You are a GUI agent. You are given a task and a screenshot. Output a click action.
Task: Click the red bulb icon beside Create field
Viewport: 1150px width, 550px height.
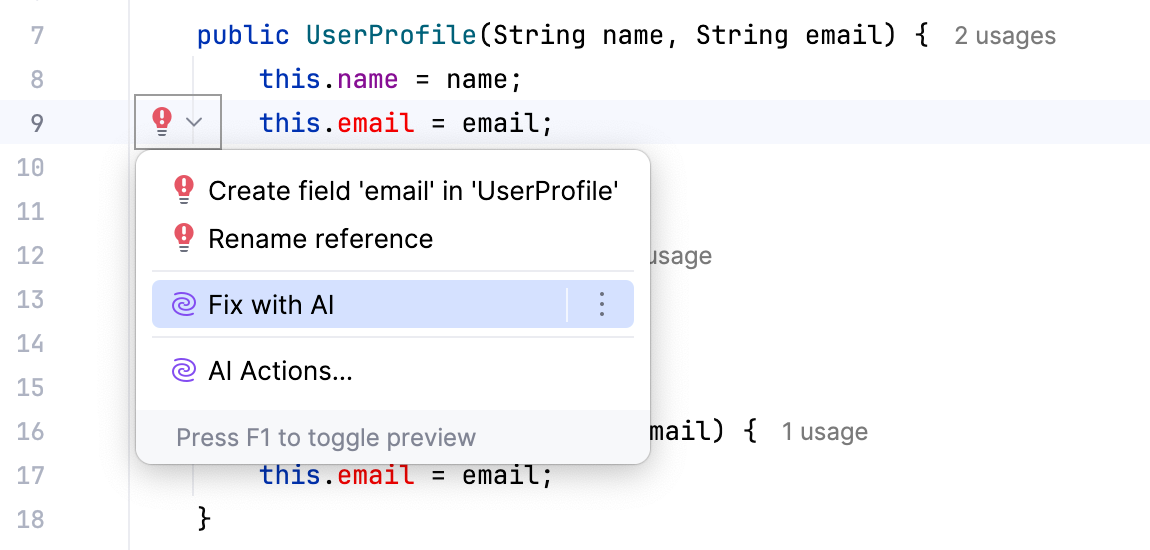pos(184,190)
